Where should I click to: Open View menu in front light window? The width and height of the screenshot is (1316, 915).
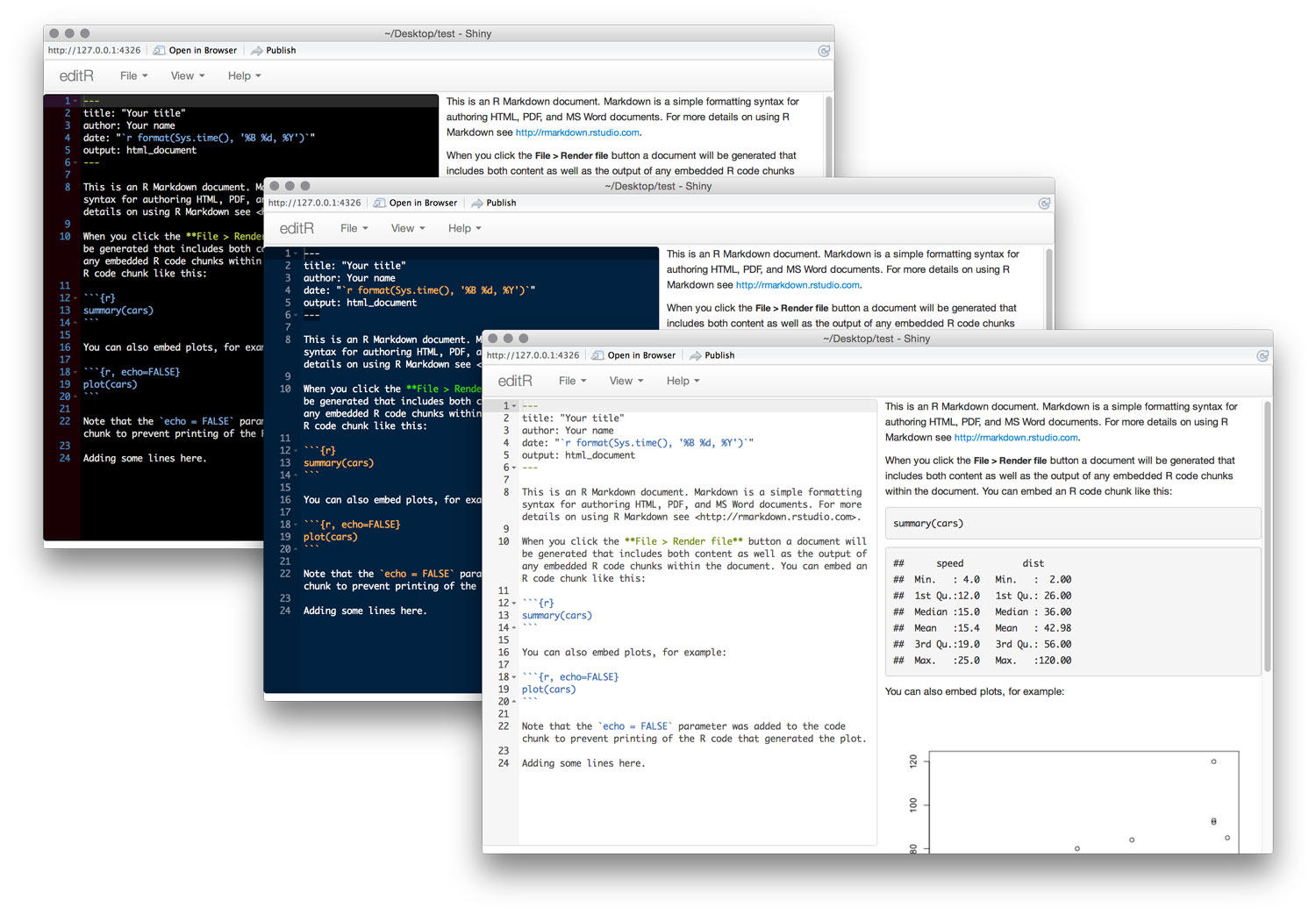626,381
